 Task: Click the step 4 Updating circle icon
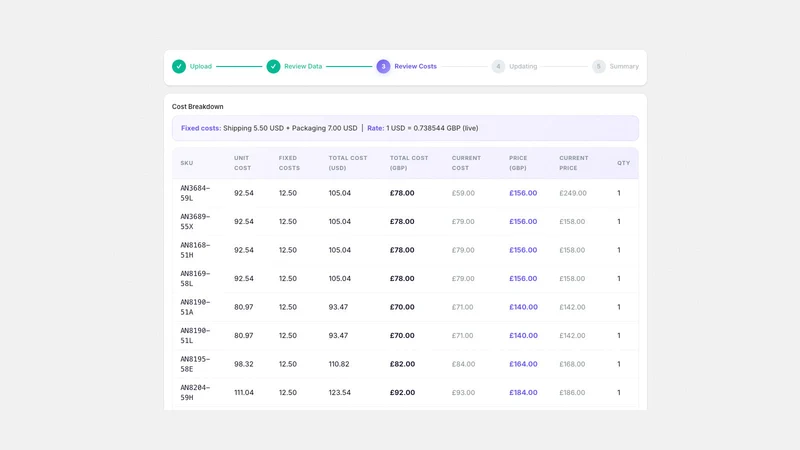pos(498,66)
